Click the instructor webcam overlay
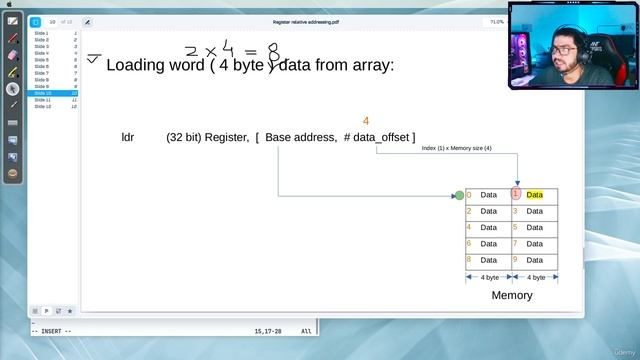This screenshot has height=360, width=640. pyautogui.click(x=573, y=45)
